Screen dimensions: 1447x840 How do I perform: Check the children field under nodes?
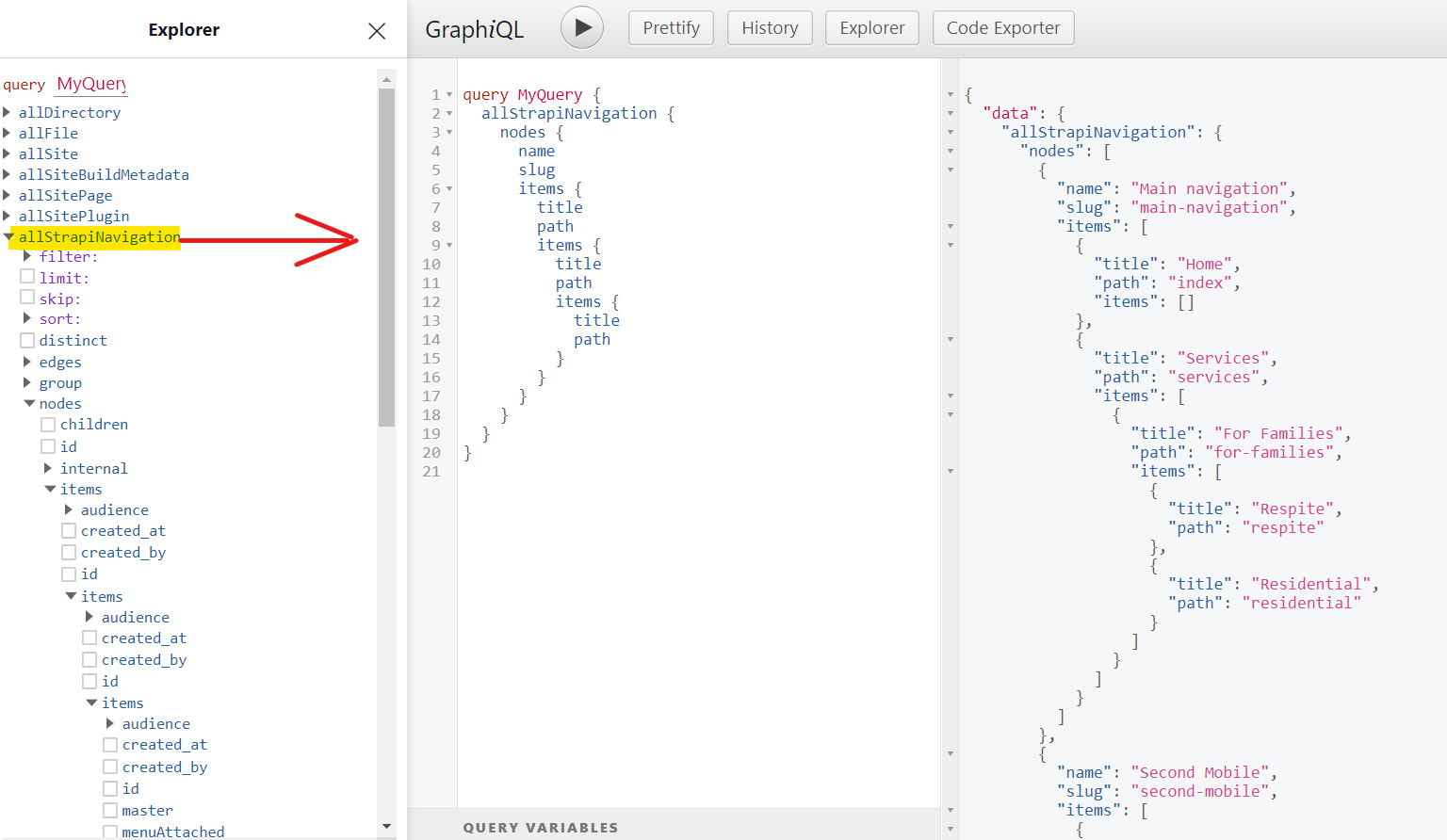pyautogui.click(x=48, y=425)
